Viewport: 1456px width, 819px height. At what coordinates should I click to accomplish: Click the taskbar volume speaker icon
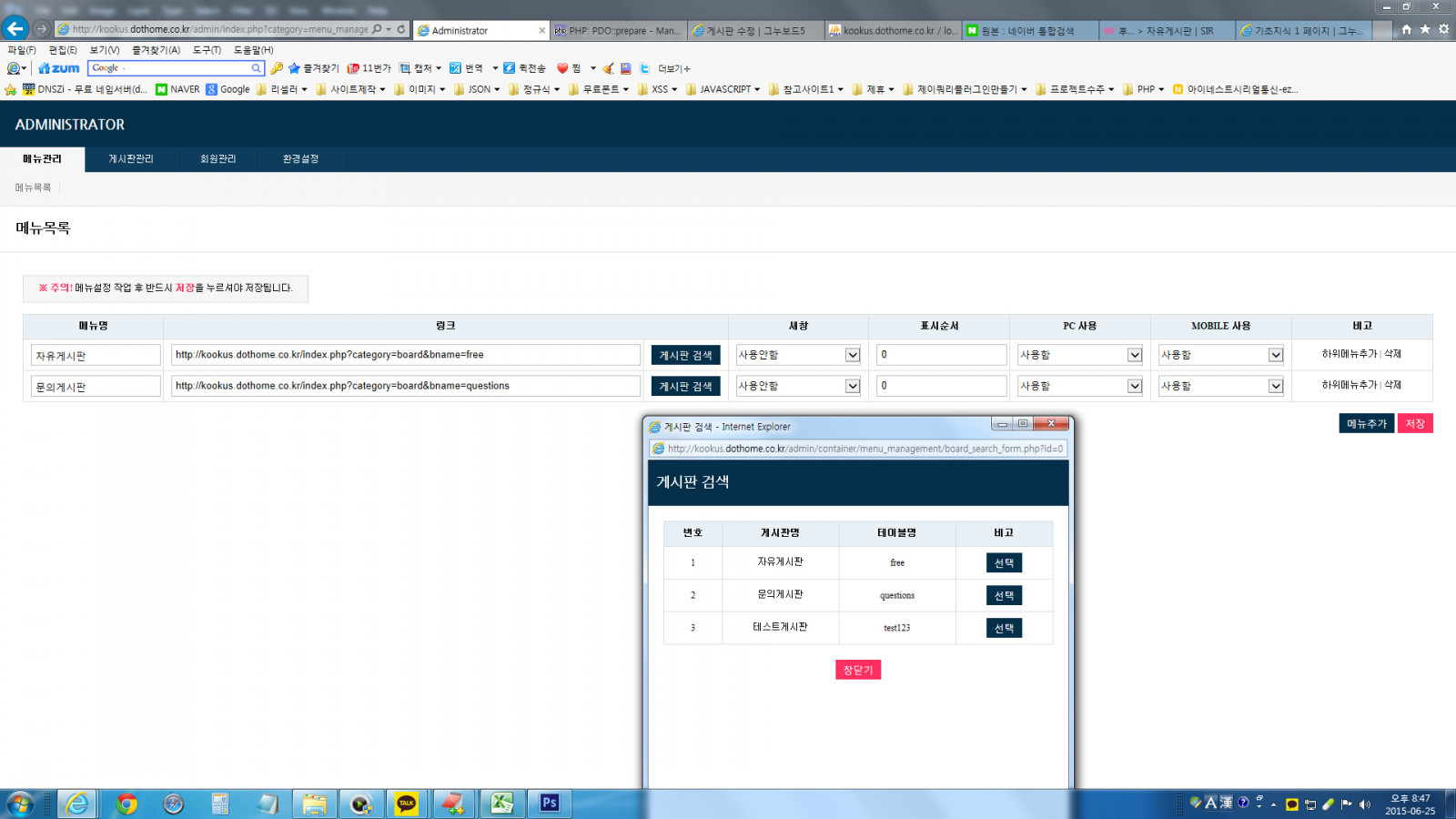pos(1364,804)
